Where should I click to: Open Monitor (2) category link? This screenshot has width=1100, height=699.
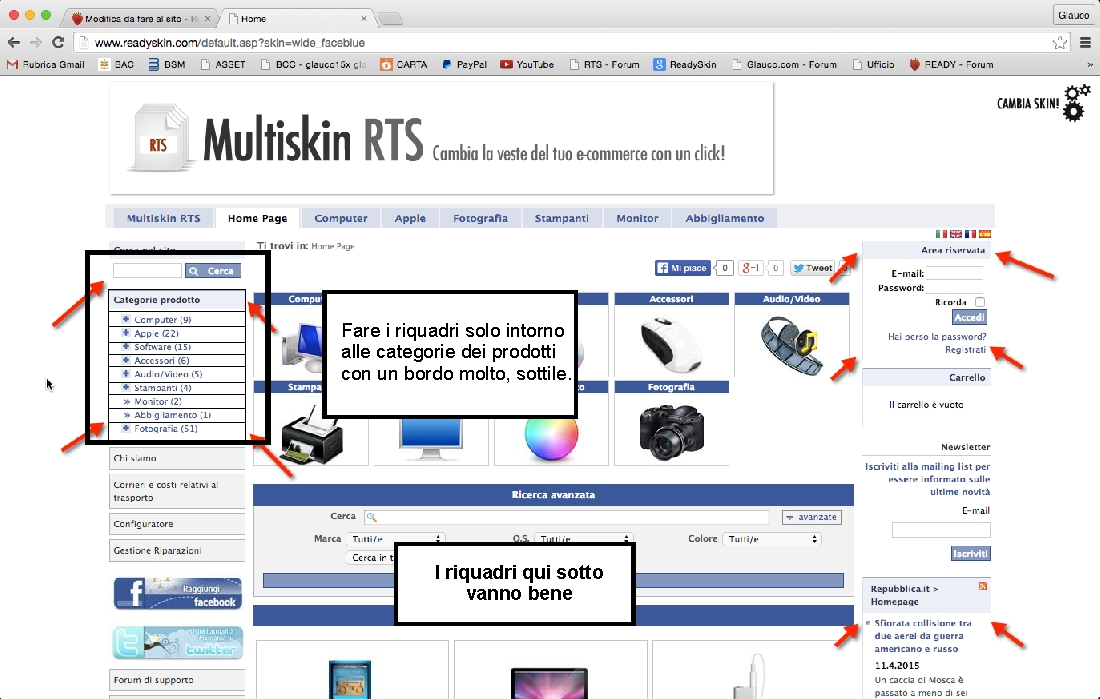[158, 401]
